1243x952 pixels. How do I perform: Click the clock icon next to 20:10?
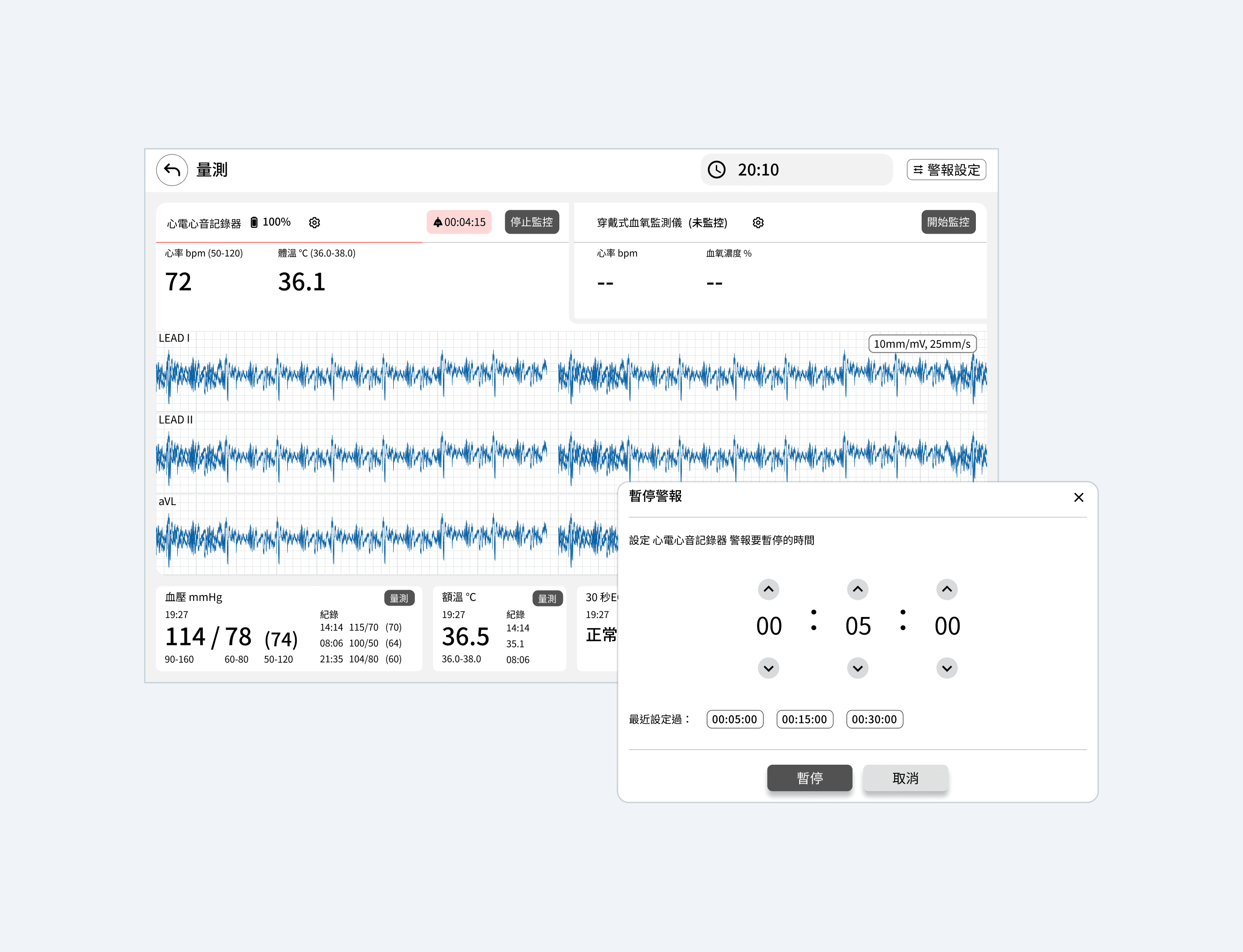[716, 170]
